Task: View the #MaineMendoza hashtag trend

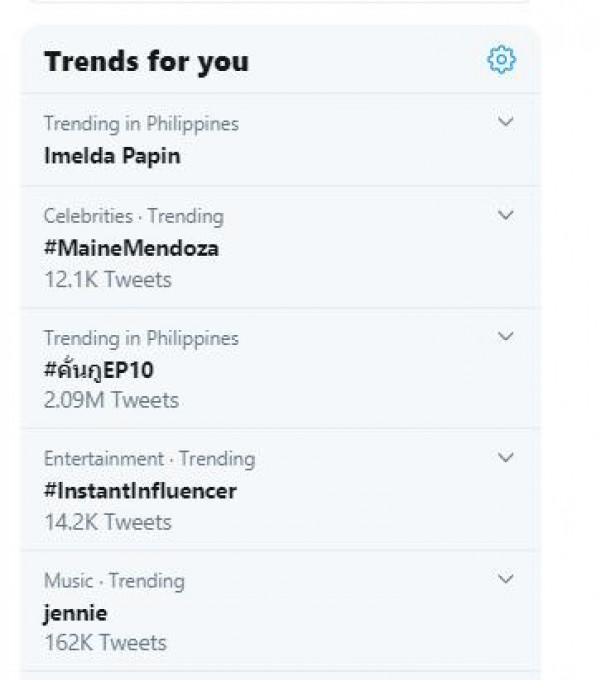Action: click(131, 248)
